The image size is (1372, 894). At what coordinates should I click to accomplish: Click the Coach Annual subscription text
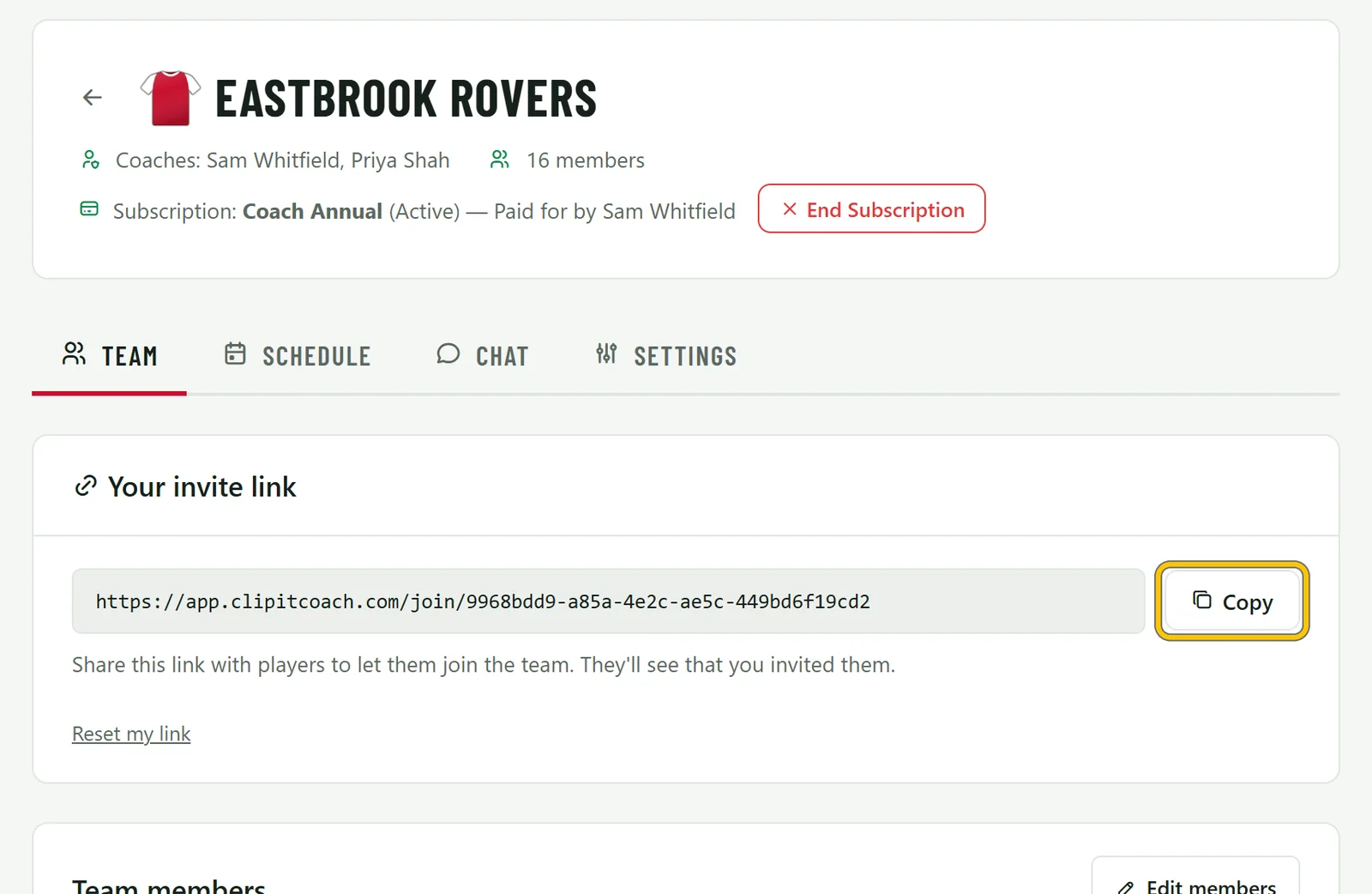313,211
